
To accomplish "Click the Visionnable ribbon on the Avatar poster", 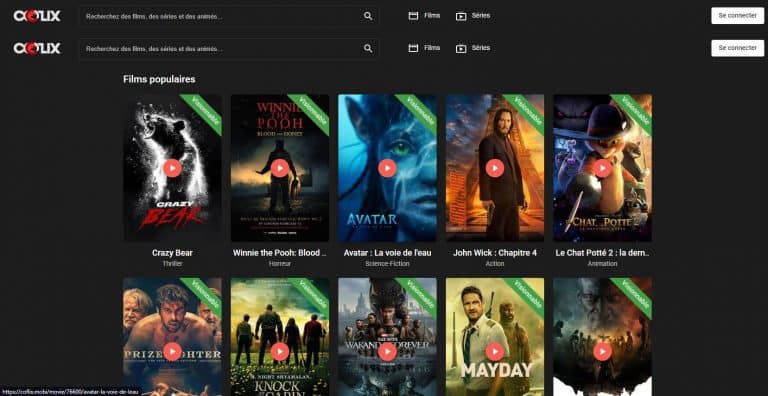I will [419, 112].
